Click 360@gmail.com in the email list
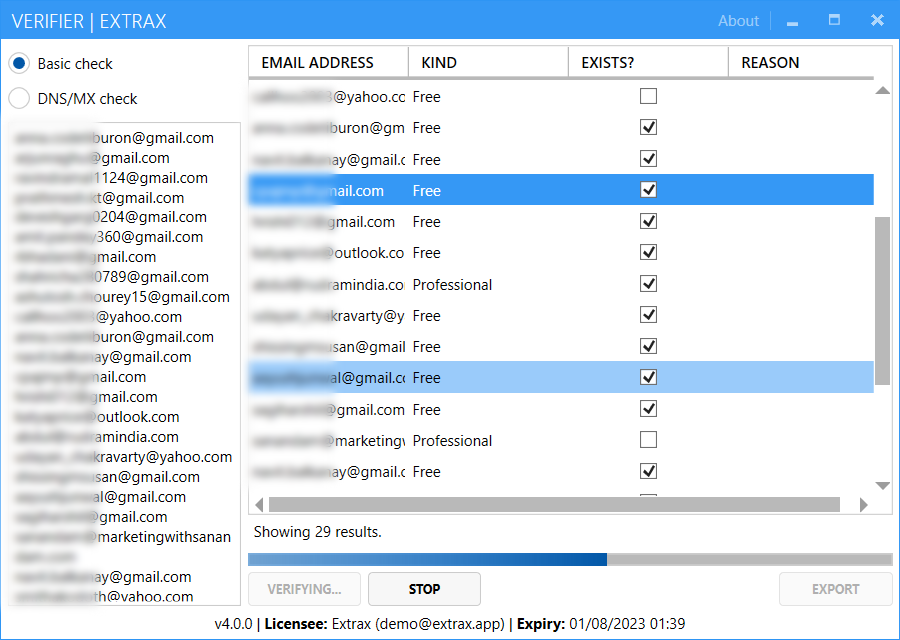900x640 pixels. pos(109,237)
